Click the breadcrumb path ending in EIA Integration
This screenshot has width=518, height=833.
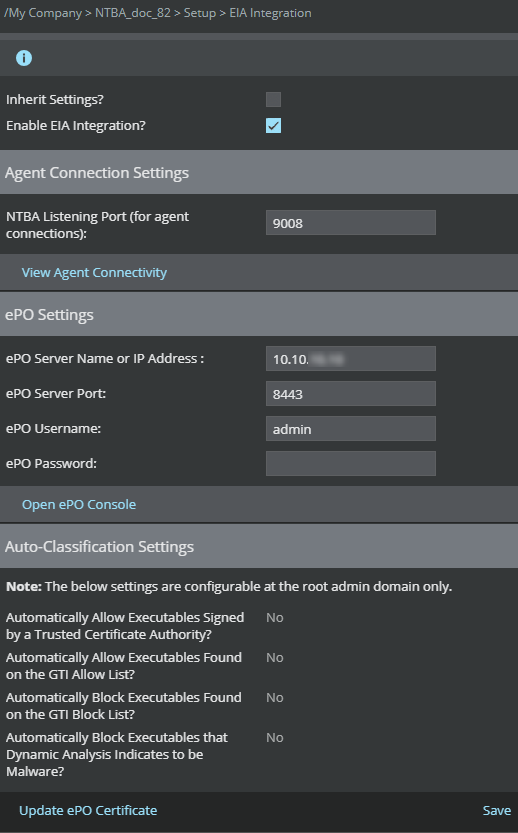click(158, 13)
